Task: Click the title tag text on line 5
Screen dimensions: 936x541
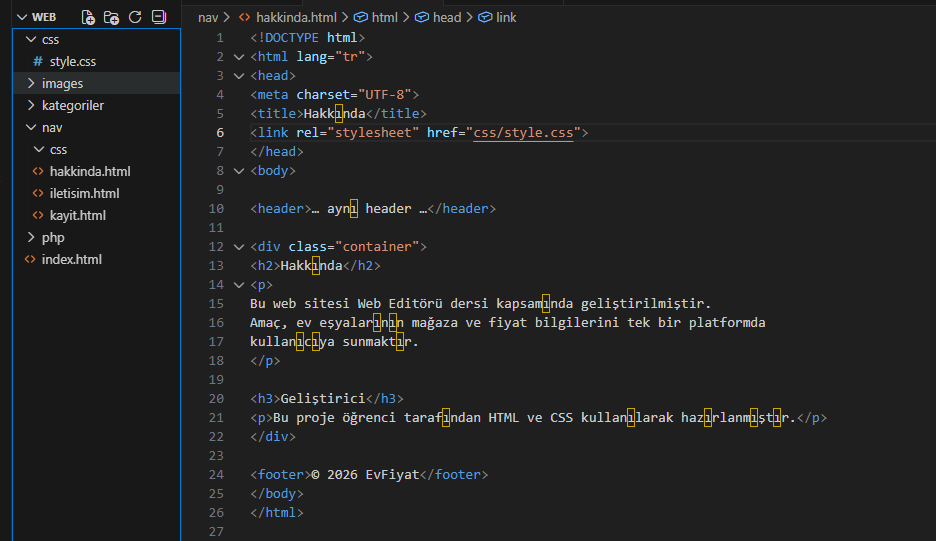Action: pyautogui.click(x=338, y=113)
